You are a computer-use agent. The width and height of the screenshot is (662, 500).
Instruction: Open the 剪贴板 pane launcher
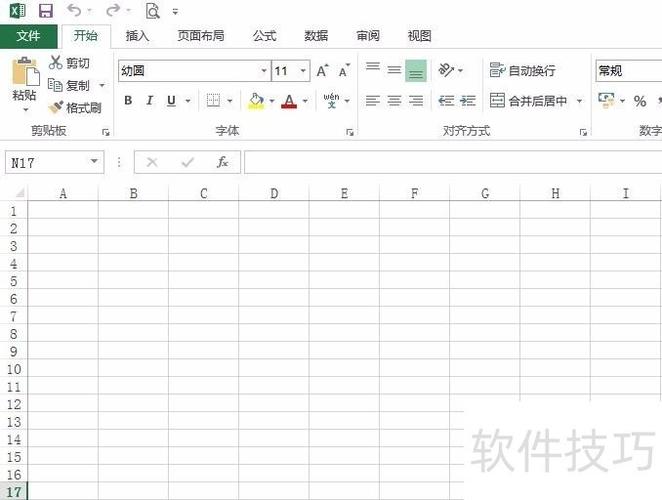pos(106,133)
